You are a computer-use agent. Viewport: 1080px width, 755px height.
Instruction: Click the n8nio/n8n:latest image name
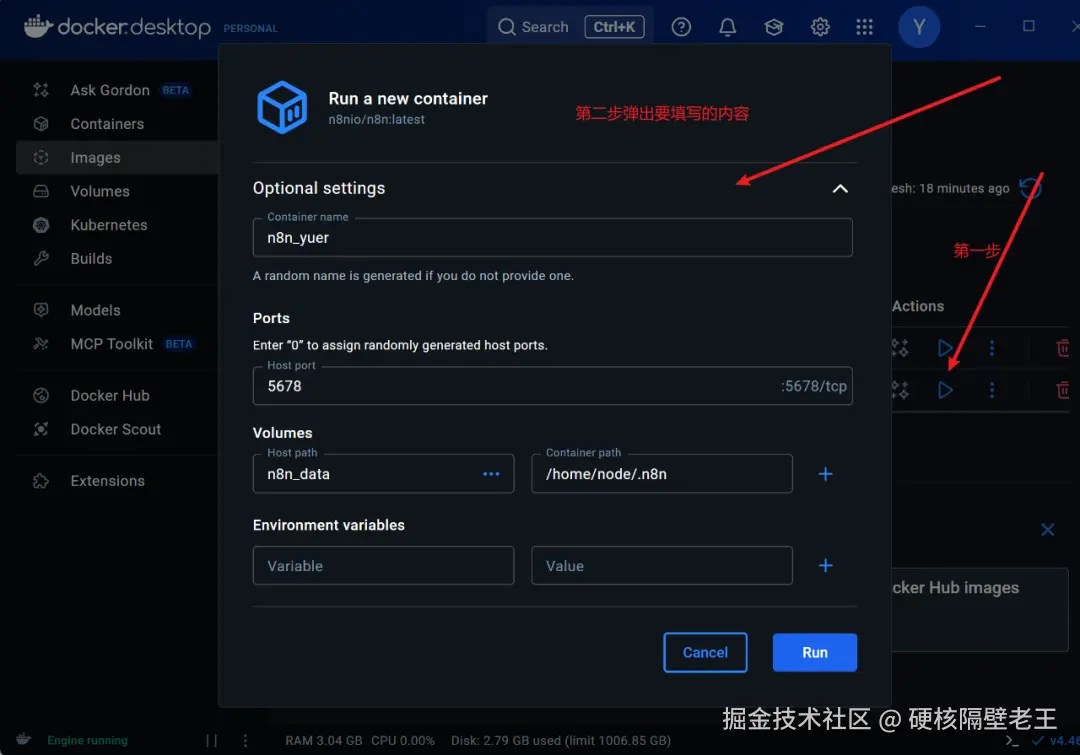(x=376, y=119)
